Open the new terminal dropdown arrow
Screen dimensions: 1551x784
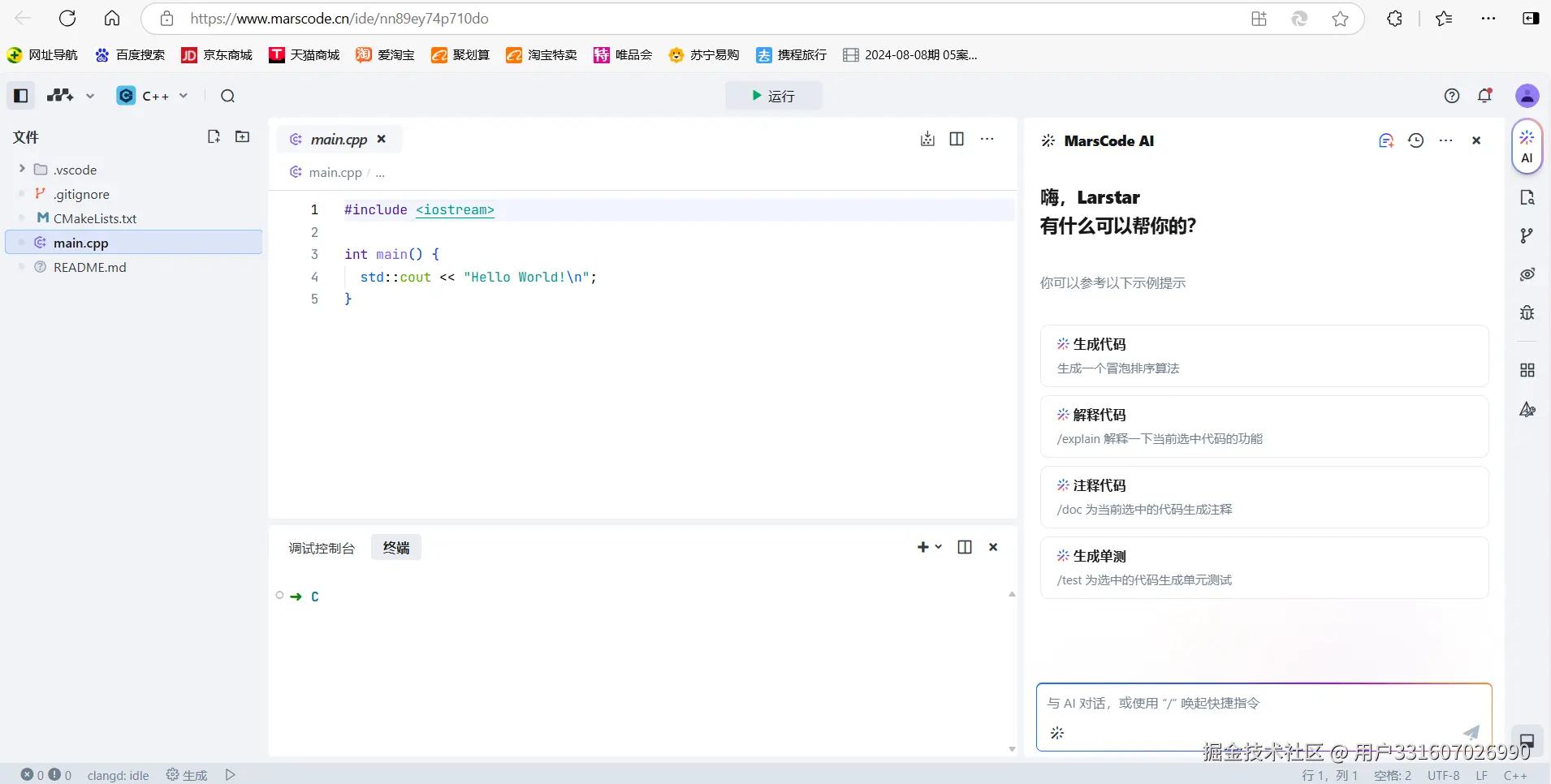[939, 547]
